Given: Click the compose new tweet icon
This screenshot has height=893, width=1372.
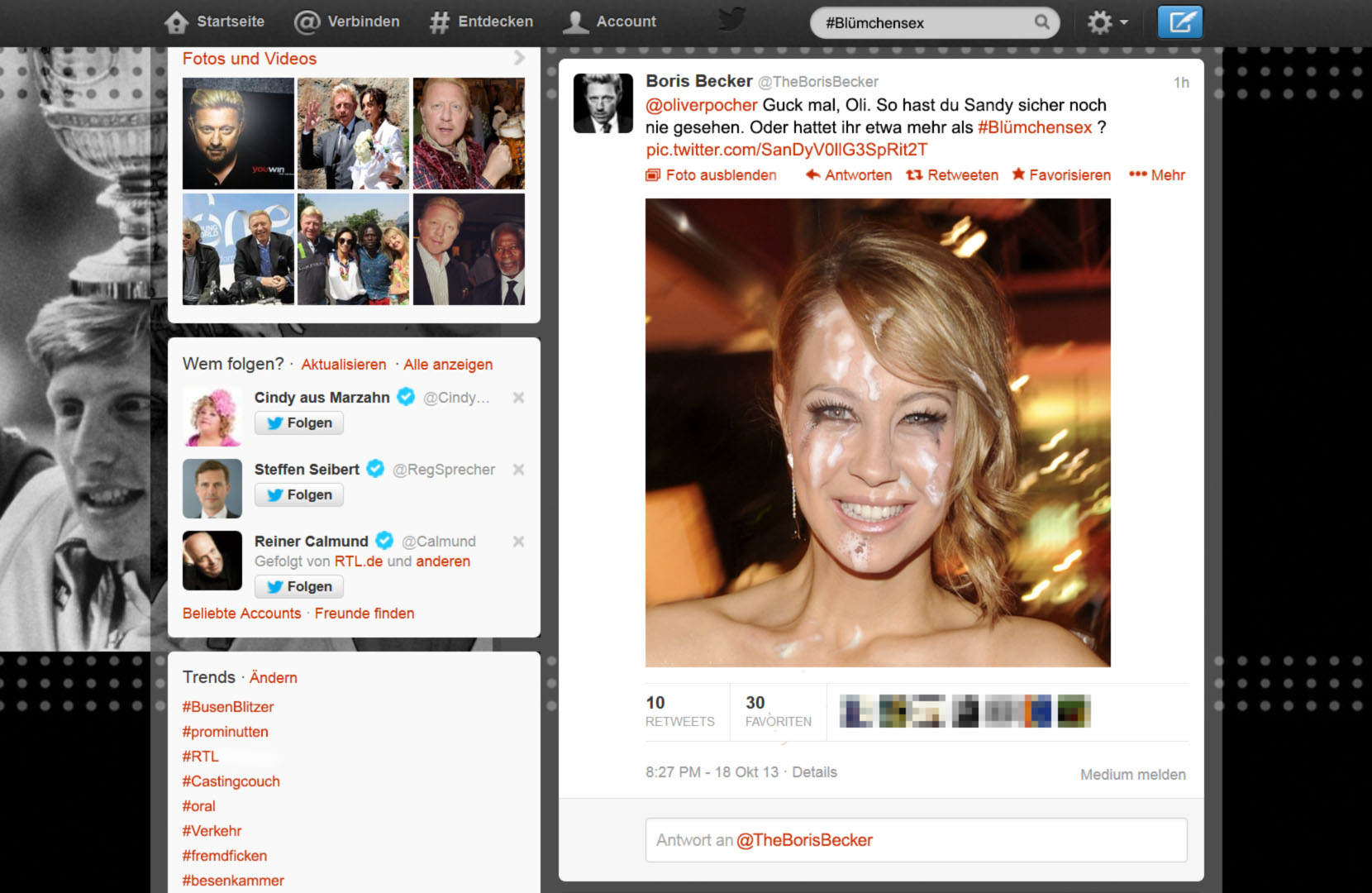Looking at the screenshot, I should 1179,22.
